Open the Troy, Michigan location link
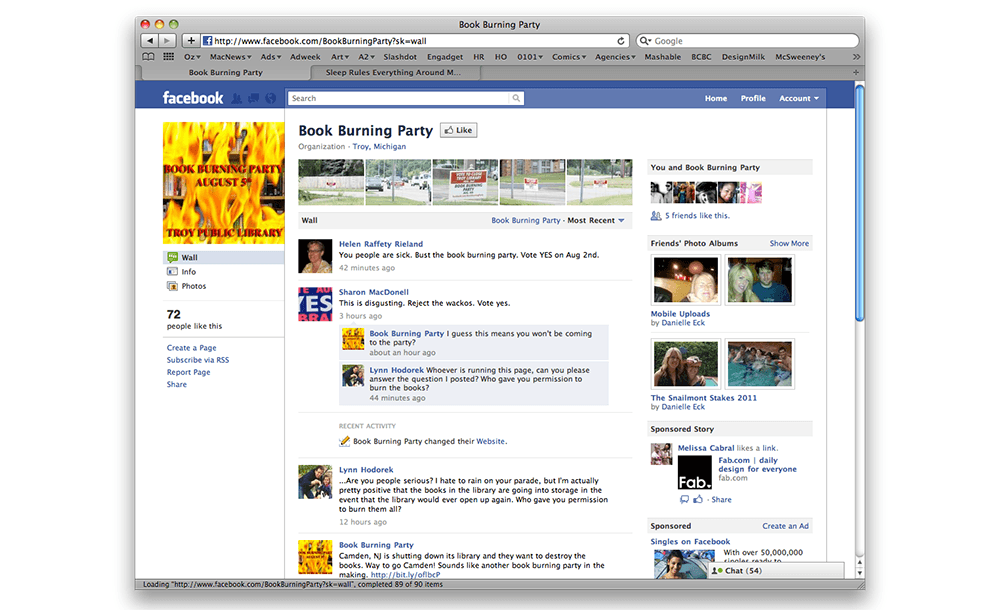 379,146
